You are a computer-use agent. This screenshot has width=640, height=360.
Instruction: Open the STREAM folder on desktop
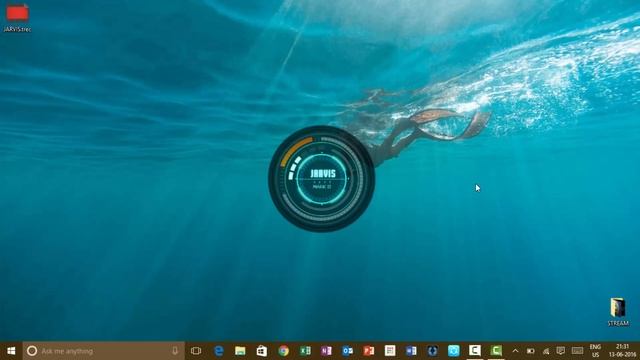pos(618,312)
